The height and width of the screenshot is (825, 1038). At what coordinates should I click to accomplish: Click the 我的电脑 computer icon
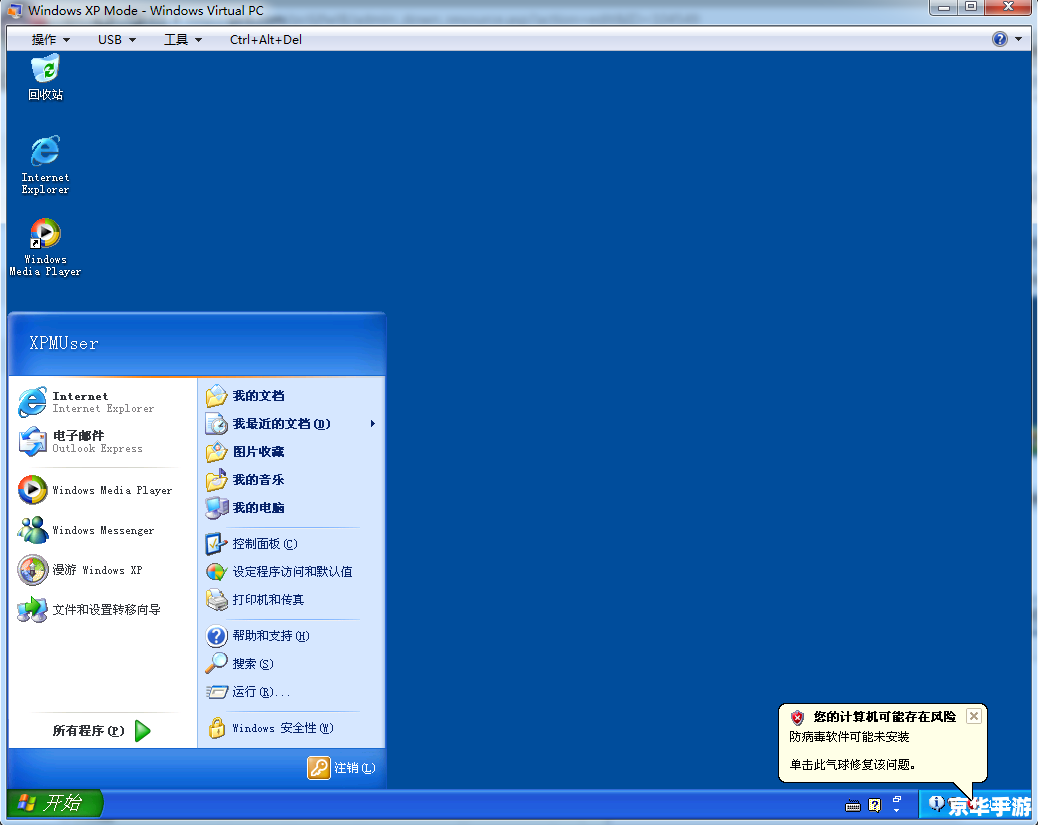(x=216, y=508)
